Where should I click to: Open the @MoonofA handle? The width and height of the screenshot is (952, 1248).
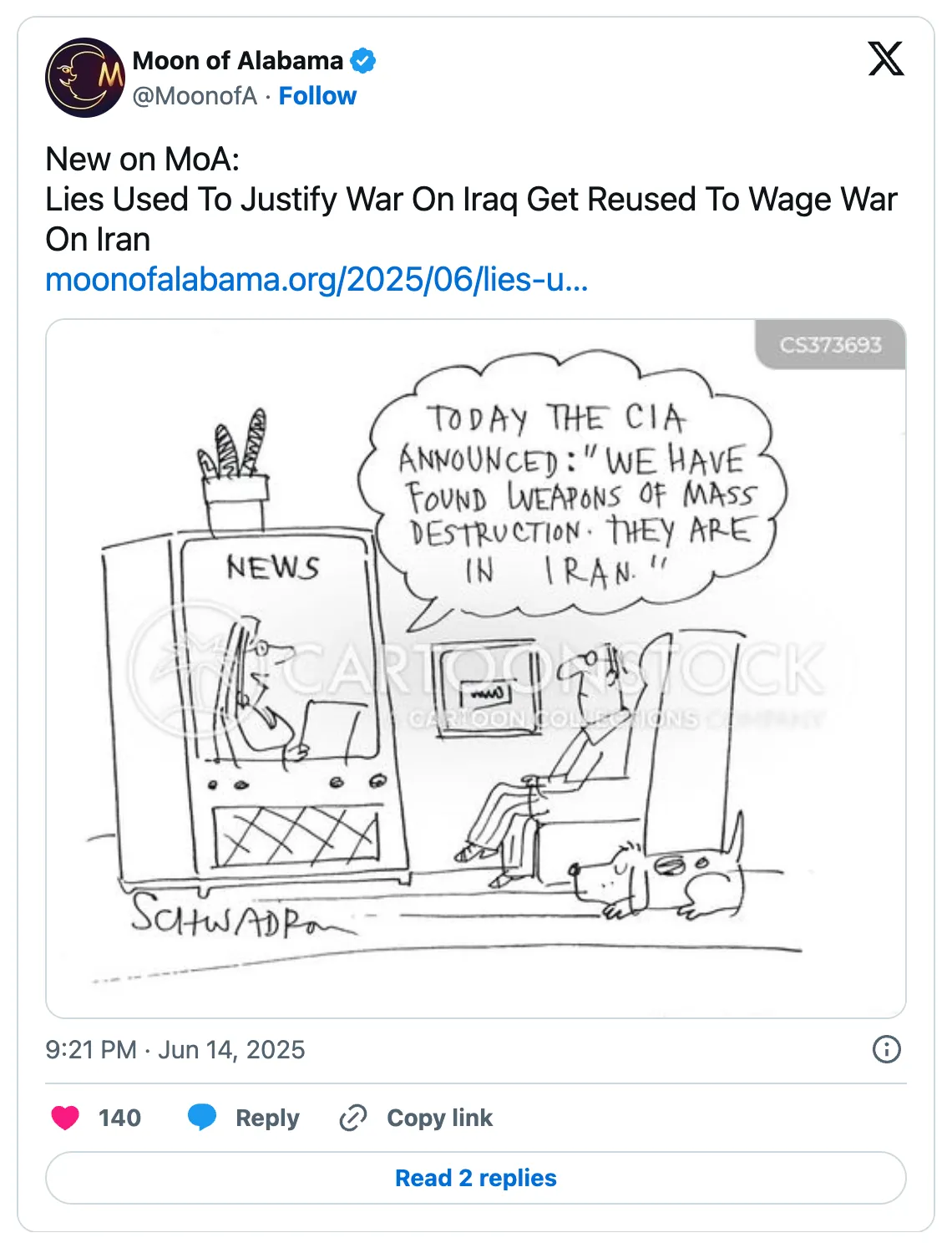click(x=195, y=96)
